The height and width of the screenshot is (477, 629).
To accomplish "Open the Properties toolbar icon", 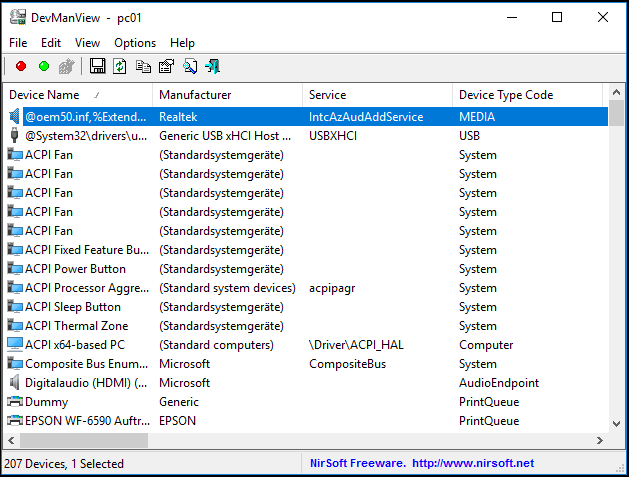I will (x=166, y=67).
